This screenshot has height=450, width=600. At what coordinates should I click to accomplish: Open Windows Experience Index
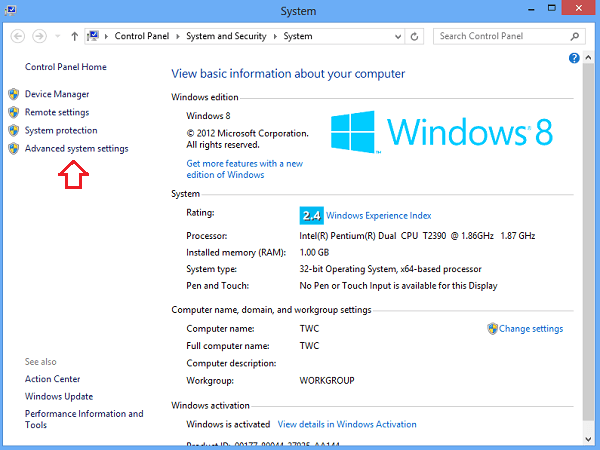(x=378, y=216)
